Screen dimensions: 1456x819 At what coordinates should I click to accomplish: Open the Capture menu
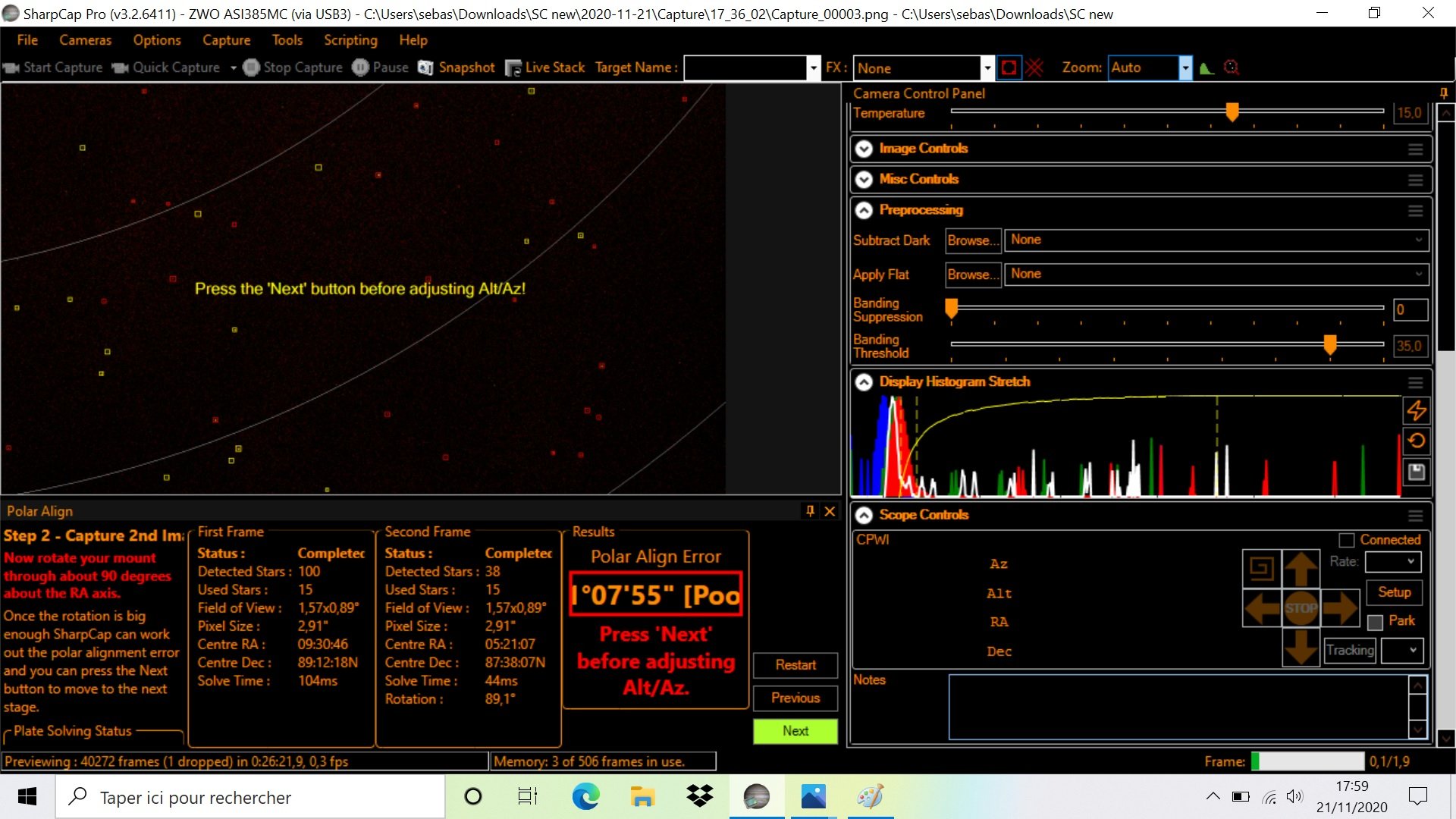tap(226, 40)
